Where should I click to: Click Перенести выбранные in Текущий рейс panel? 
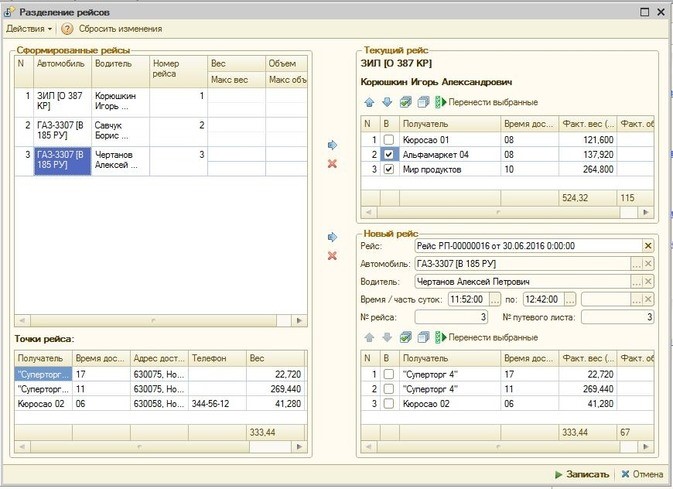tap(487, 102)
